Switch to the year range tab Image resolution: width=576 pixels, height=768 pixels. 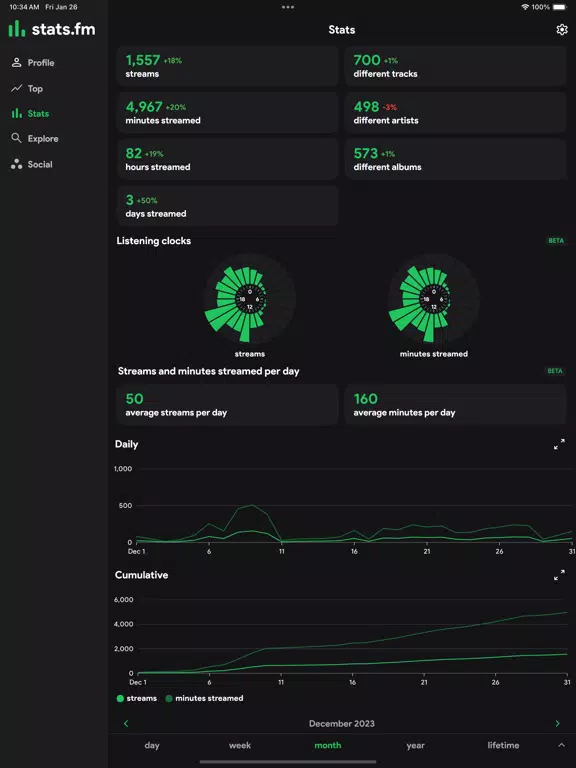point(415,745)
